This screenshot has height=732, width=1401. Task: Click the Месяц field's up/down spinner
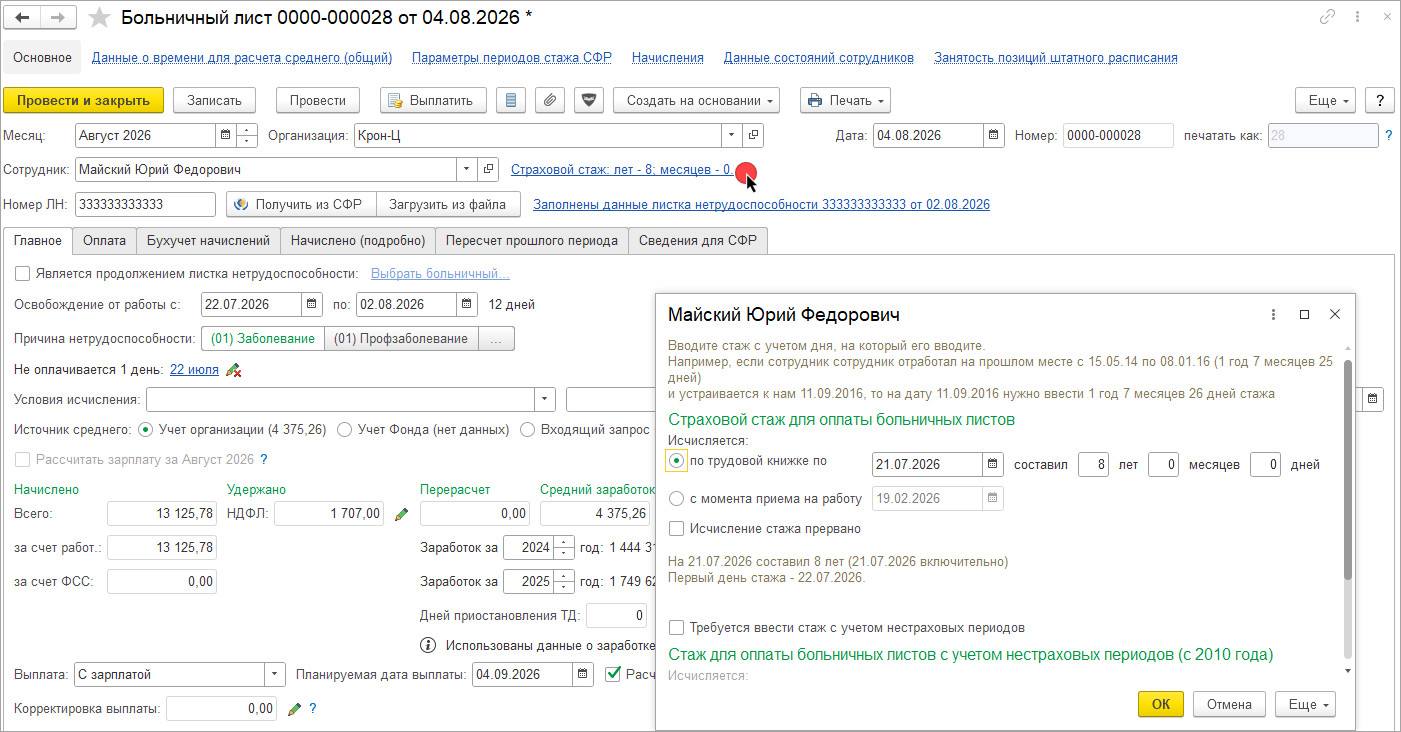(247, 135)
